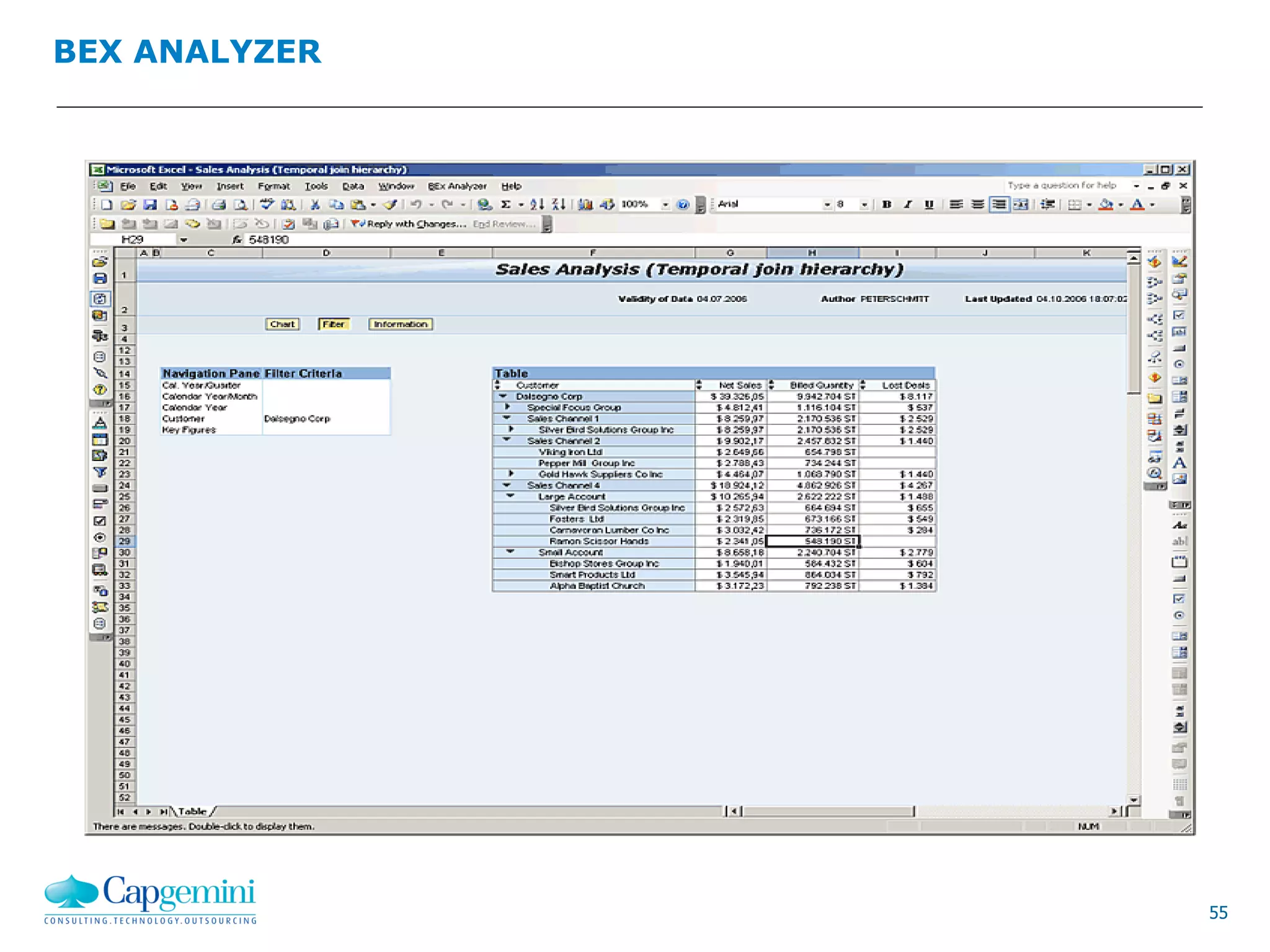Click the Filter button
Viewport: 1270px width, 952px height.
click(x=334, y=324)
